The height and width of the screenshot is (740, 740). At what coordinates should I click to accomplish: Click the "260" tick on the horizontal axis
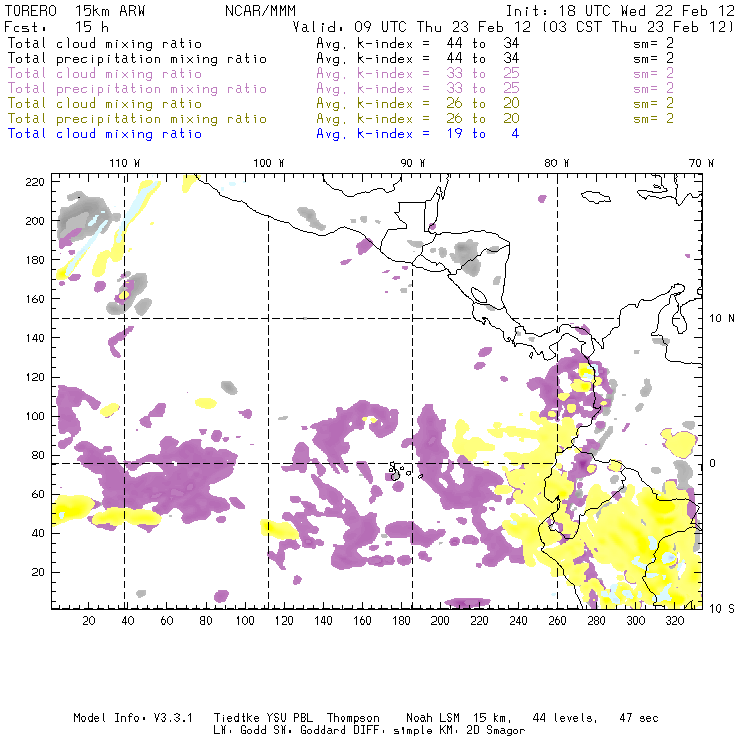557,621
